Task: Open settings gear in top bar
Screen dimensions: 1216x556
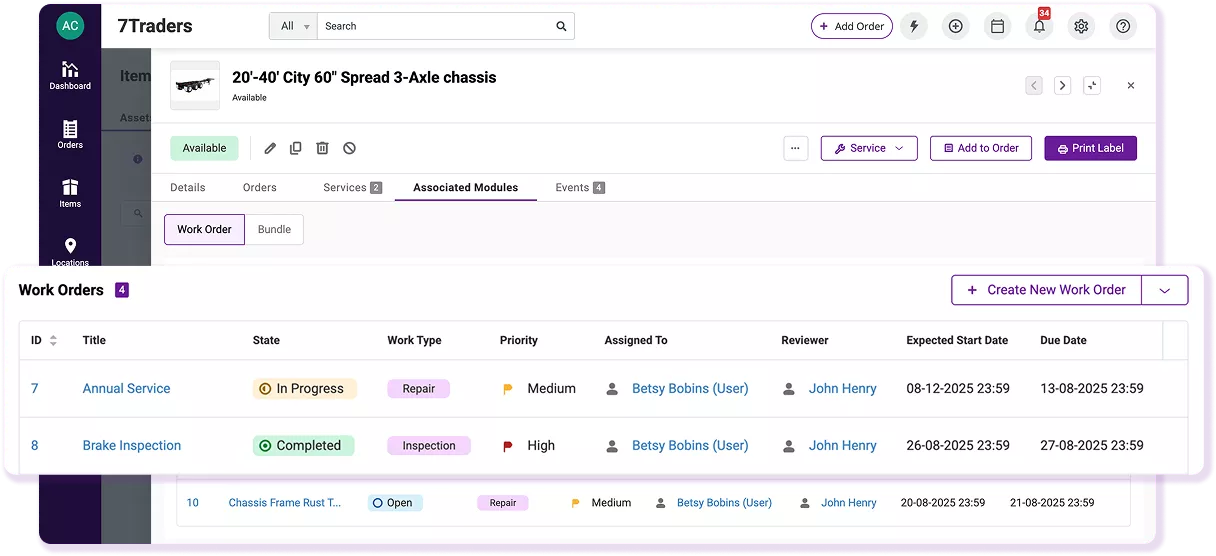Action: pyautogui.click(x=1081, y=27)
